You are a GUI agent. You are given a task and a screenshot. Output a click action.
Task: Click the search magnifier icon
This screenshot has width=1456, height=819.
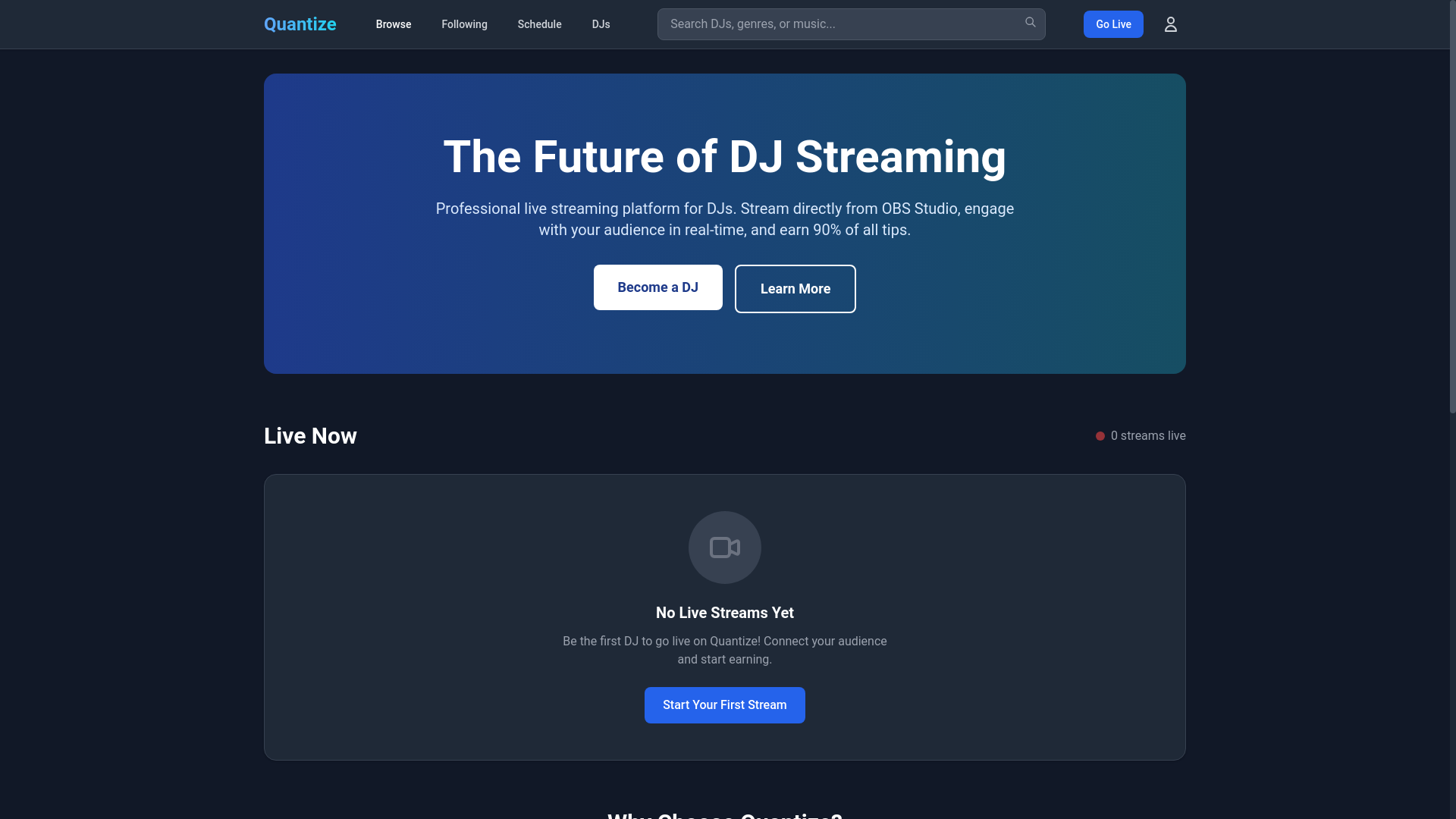pyautogui.click(x=1030, y=23)
